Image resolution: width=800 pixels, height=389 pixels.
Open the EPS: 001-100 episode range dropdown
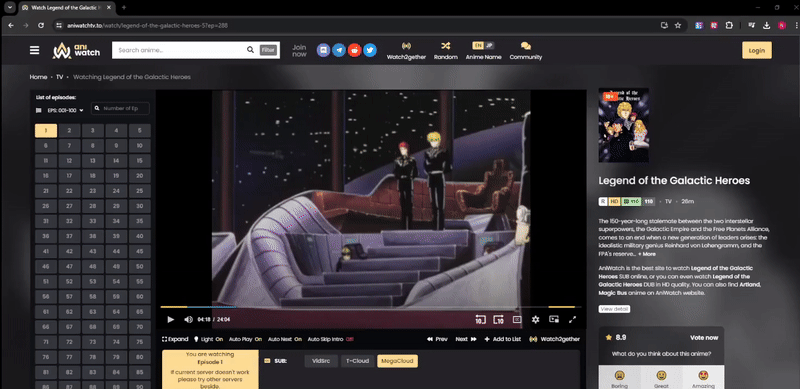coord(60,110)
